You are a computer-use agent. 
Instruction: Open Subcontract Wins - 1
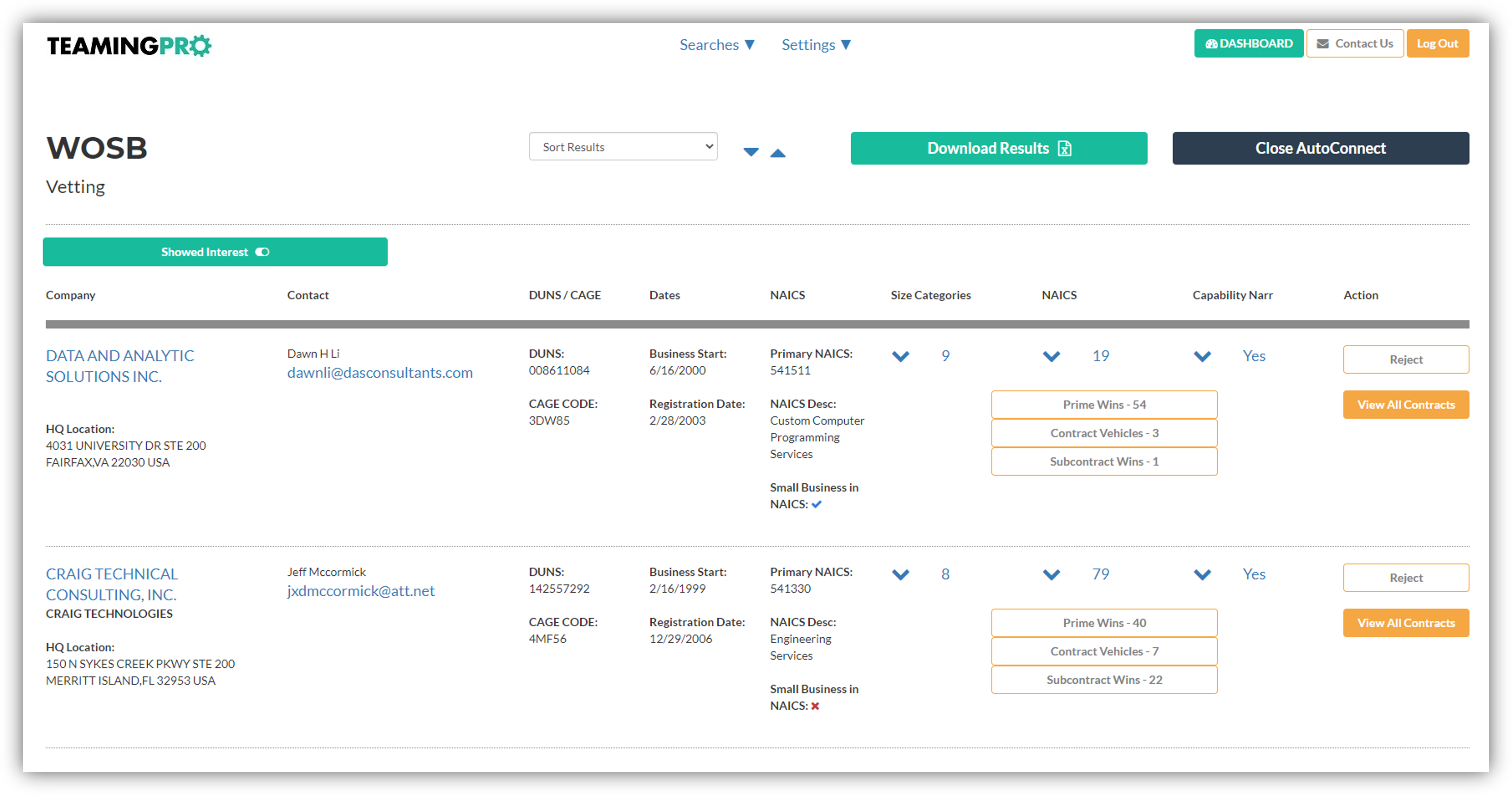[x=1104, y=461]
